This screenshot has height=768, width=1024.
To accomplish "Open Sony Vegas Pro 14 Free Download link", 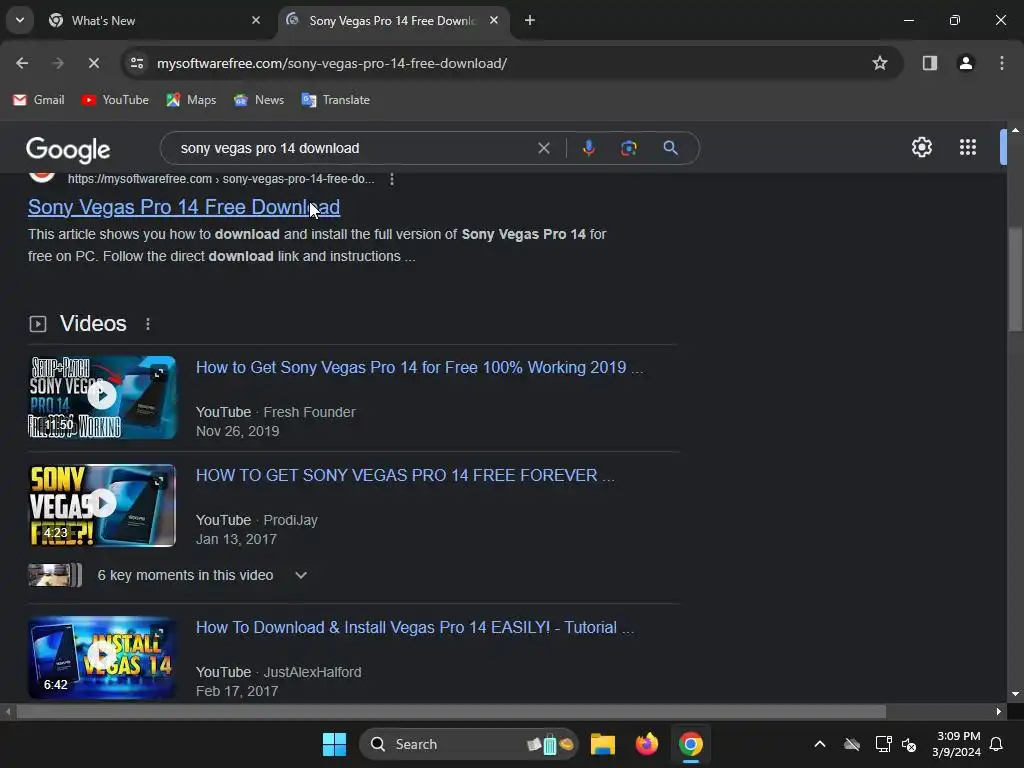I will click(184, 207).
